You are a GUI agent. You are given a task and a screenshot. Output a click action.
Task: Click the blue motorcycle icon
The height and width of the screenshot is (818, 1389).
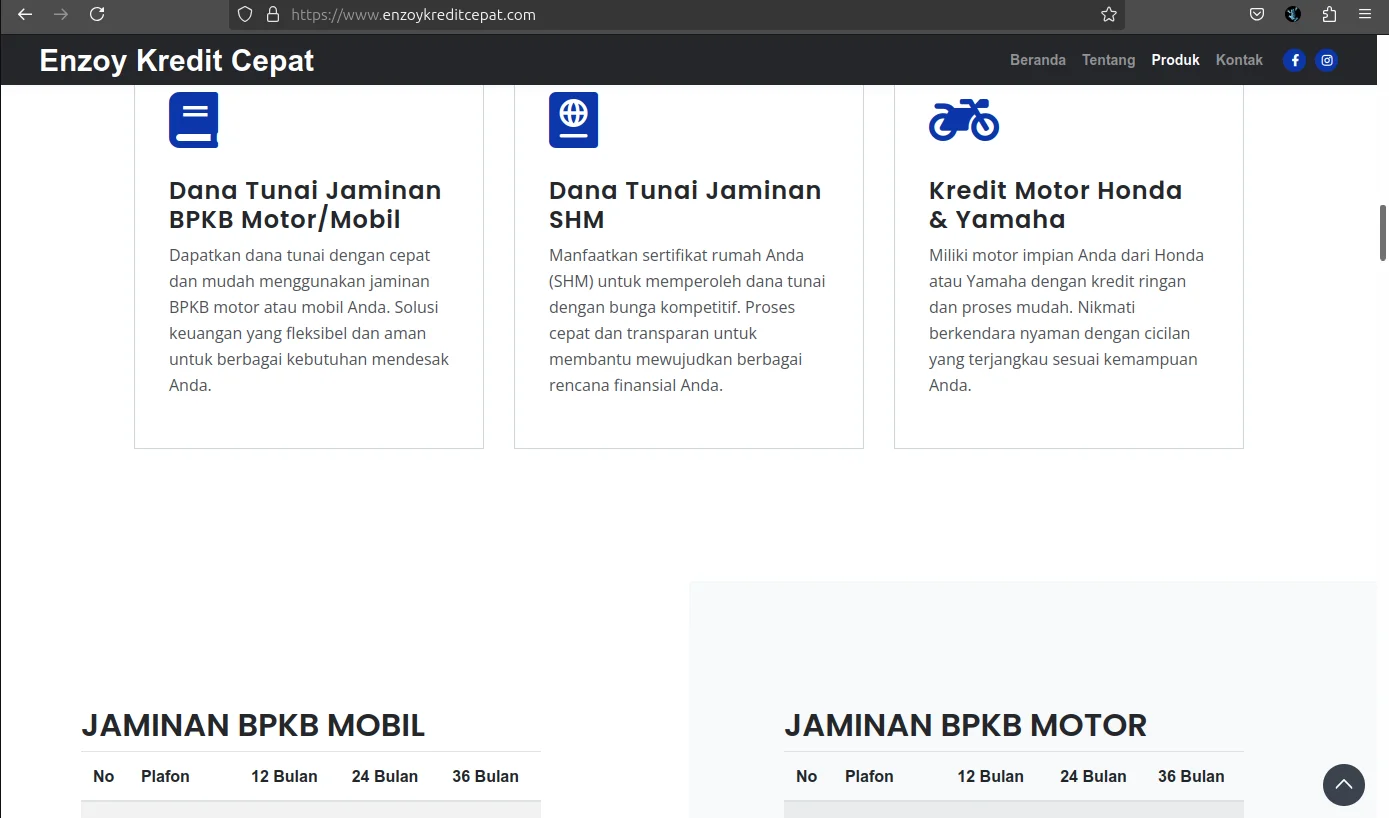pyautogui.click(x=963, y=120)
